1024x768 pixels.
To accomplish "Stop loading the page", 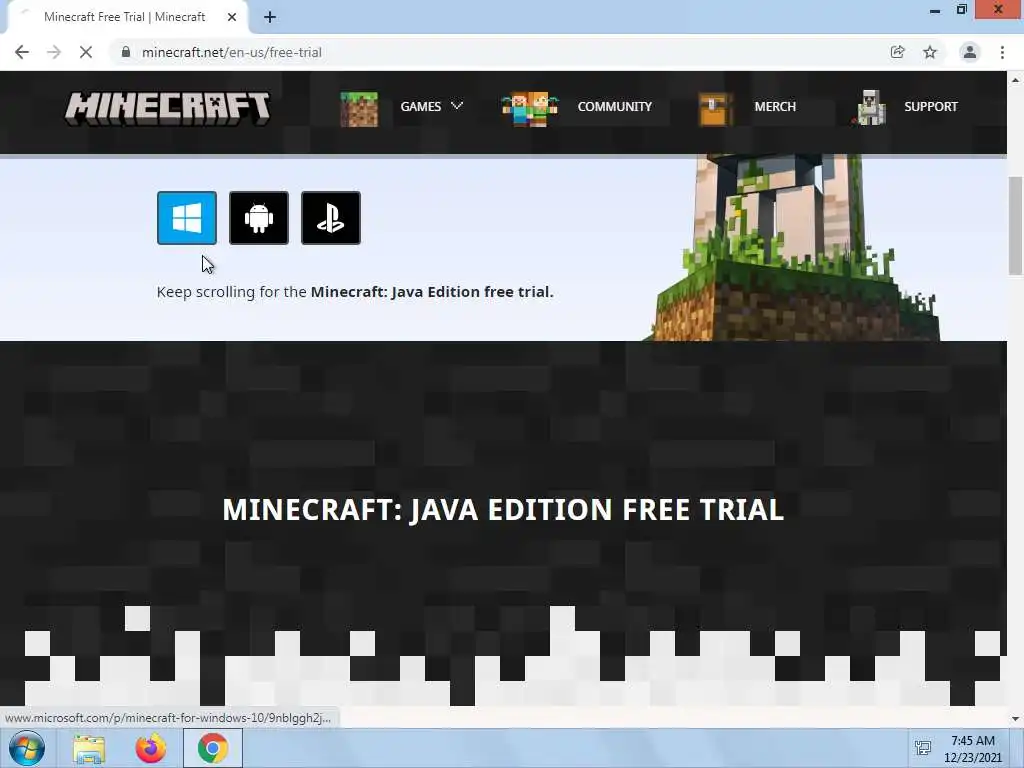I will point(86,52).
